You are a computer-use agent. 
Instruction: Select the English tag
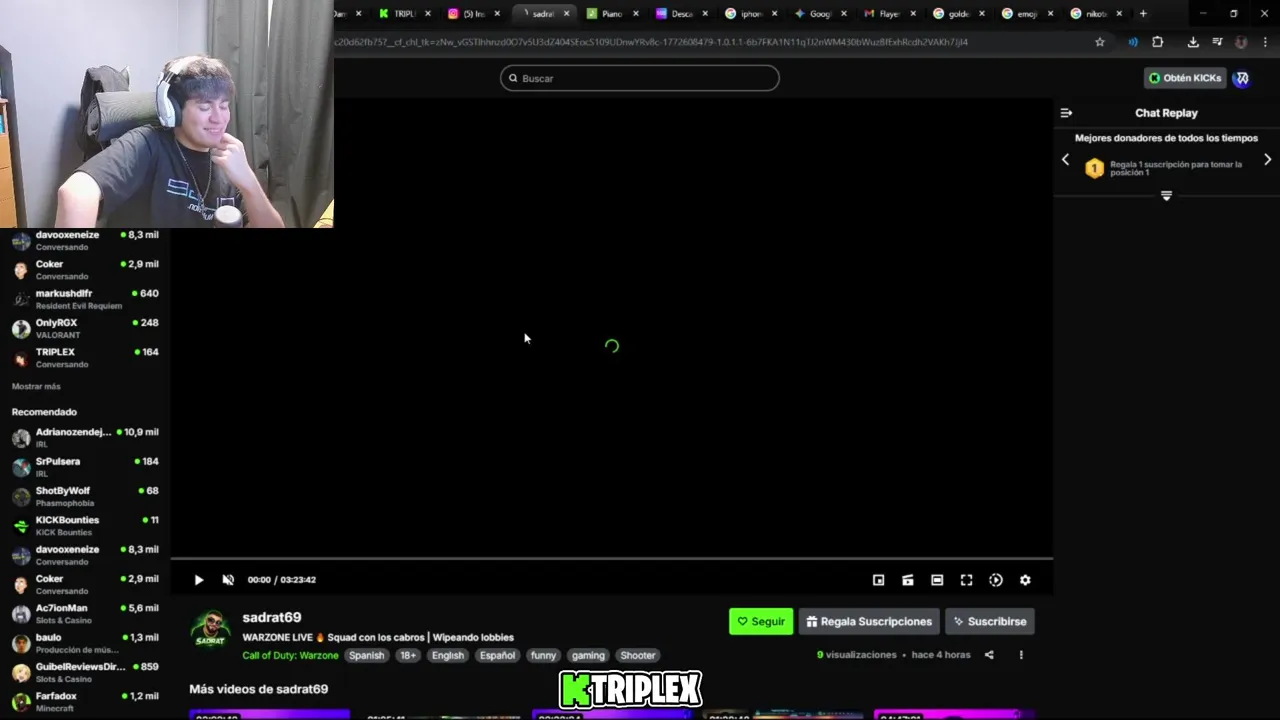point(448,656)
